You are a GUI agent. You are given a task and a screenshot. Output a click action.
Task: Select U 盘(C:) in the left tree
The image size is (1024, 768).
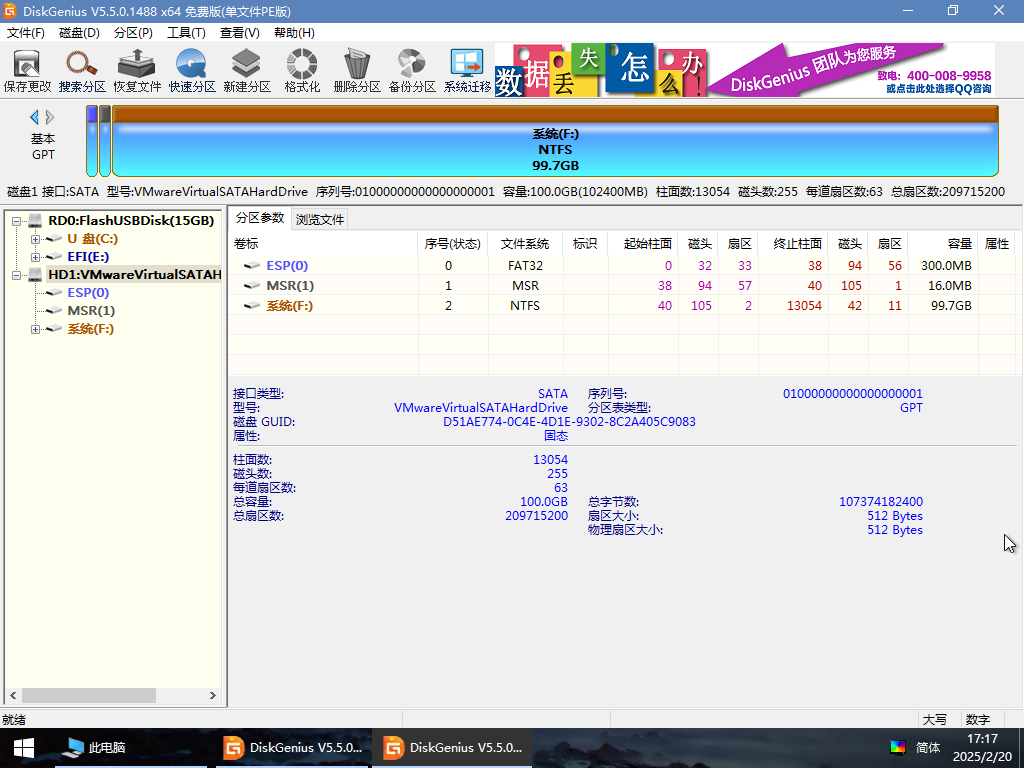pos(93,239)
